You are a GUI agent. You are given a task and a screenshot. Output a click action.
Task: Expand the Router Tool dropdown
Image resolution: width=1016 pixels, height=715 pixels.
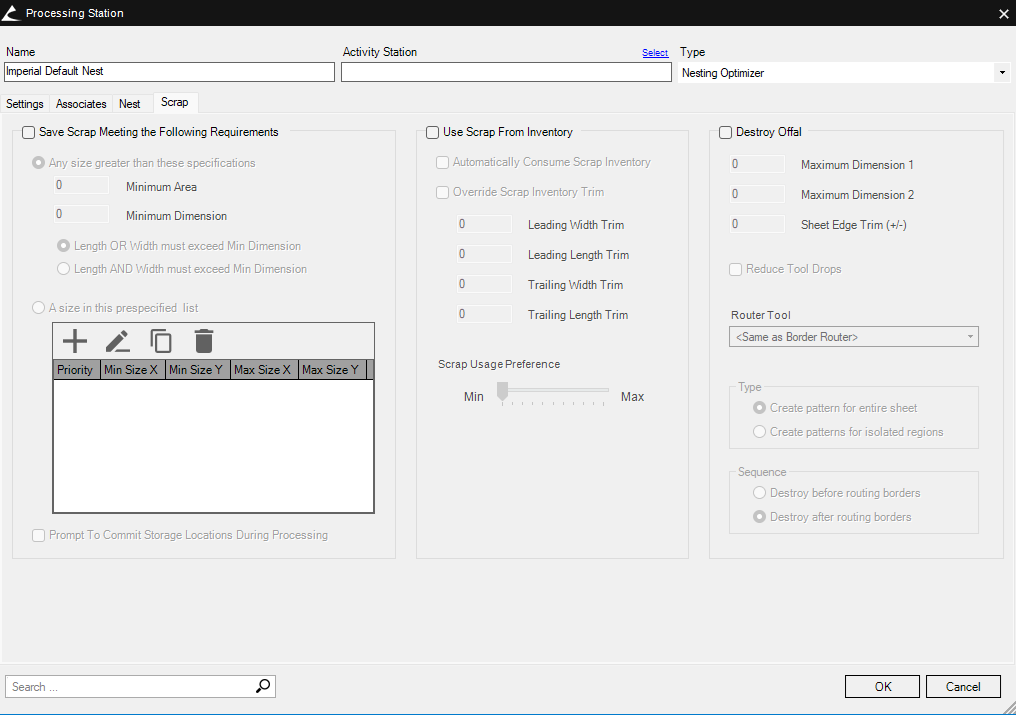(970, 337)
